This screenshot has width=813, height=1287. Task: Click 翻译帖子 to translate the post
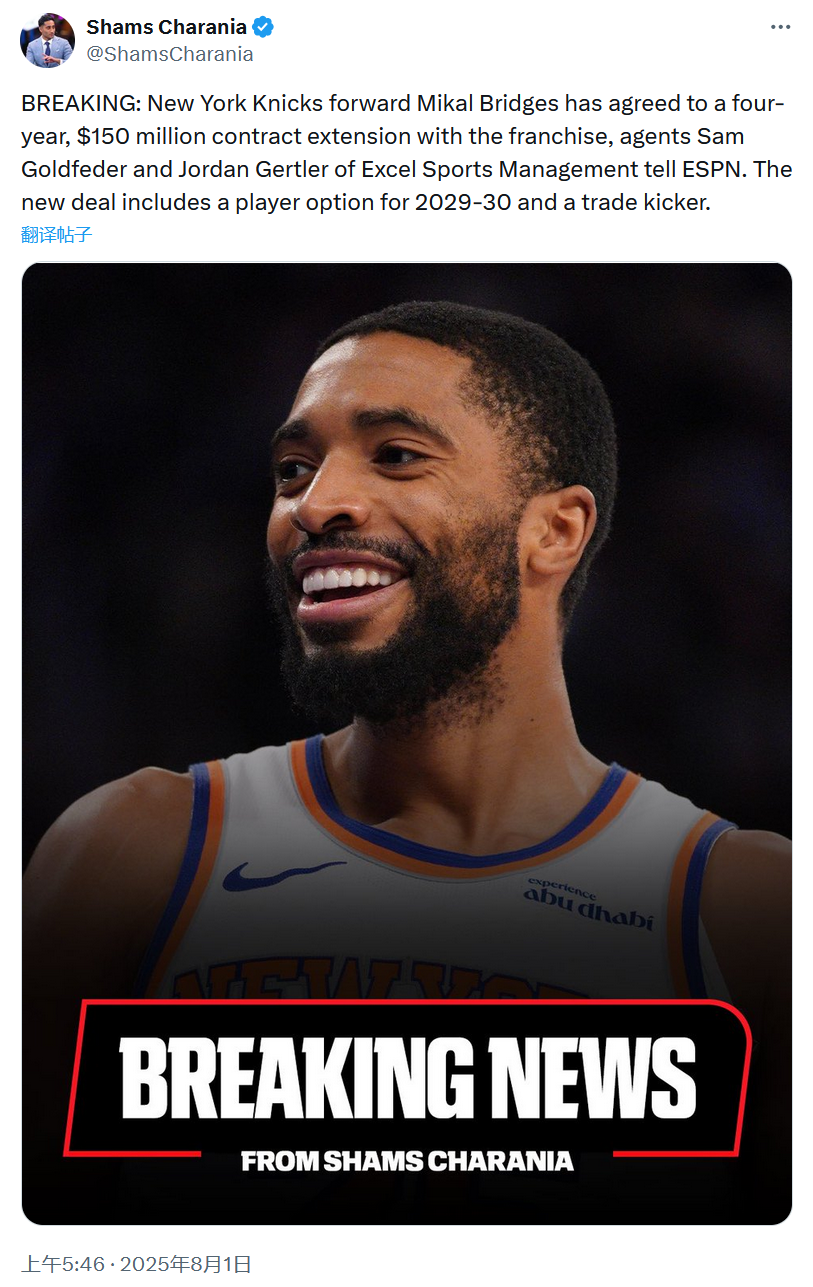click(x=57, y=236)
